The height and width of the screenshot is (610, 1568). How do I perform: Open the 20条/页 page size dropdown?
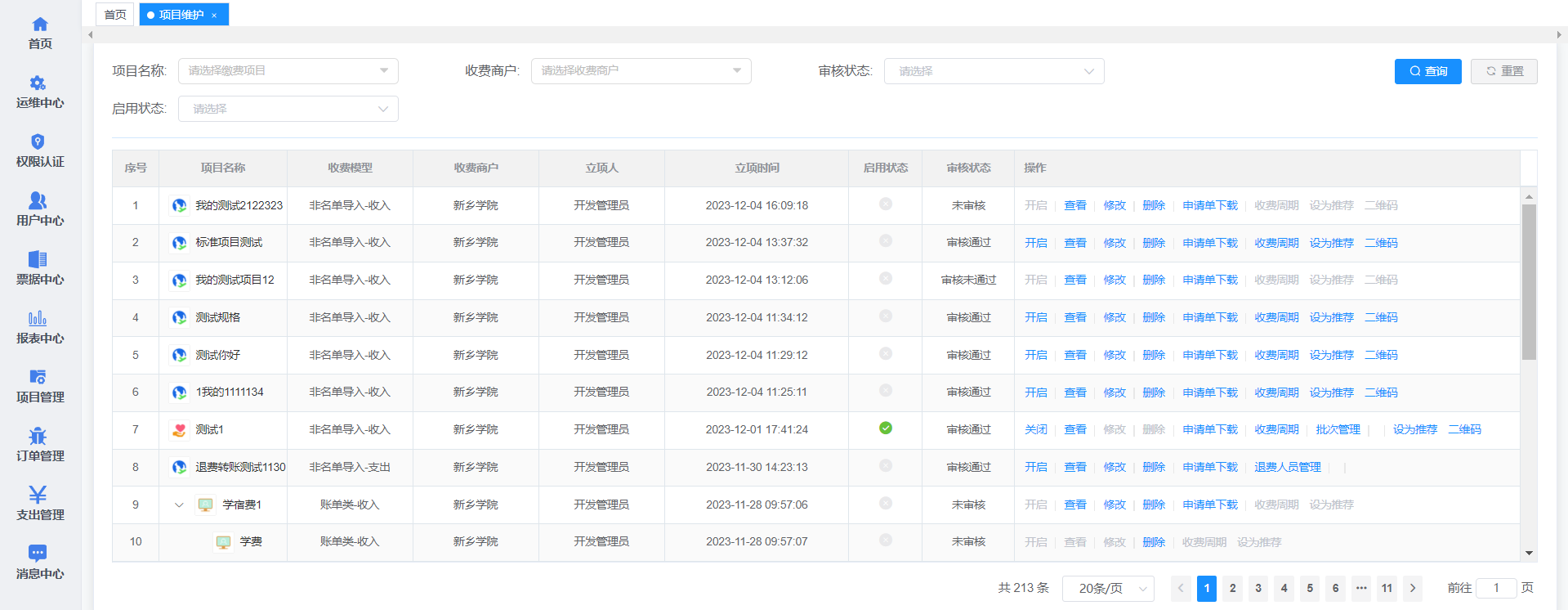point(1108,588)
